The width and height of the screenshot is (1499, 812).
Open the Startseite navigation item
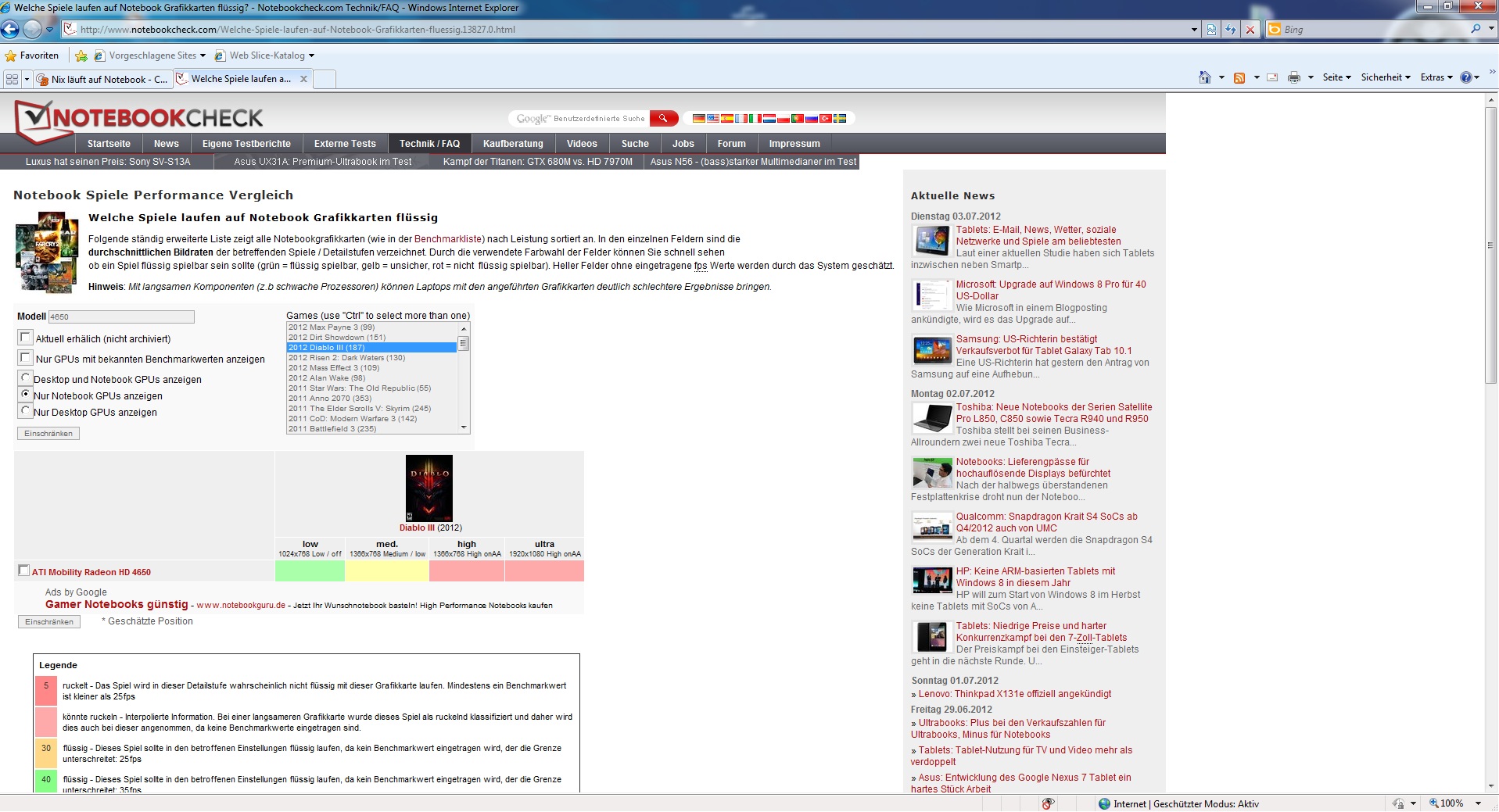[x=109, y=144]
